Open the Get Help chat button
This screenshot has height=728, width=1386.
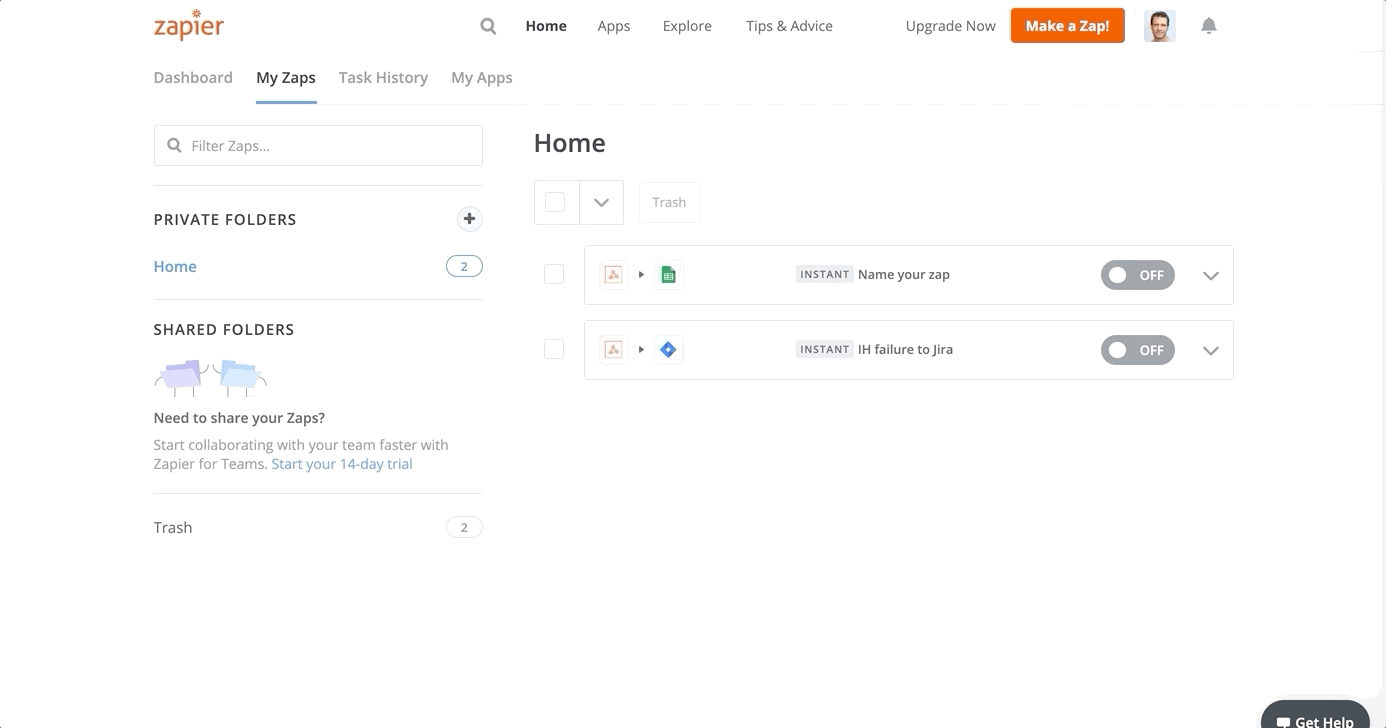pos(1315,716)
